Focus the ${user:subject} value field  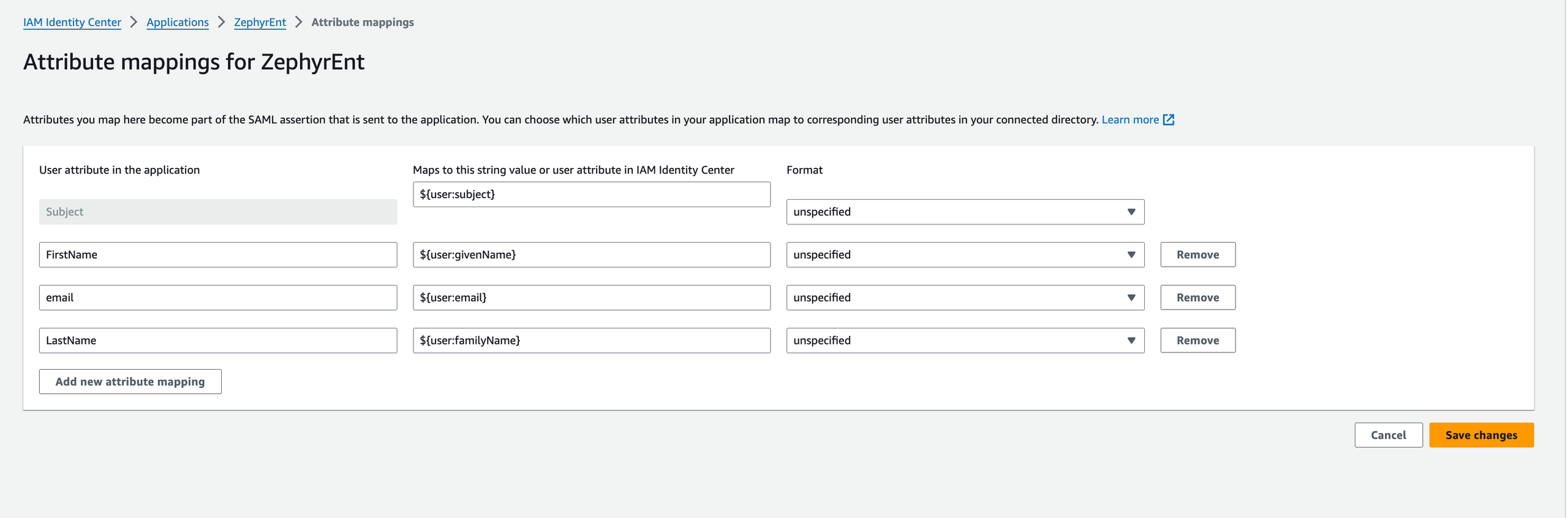coord(591,194)
